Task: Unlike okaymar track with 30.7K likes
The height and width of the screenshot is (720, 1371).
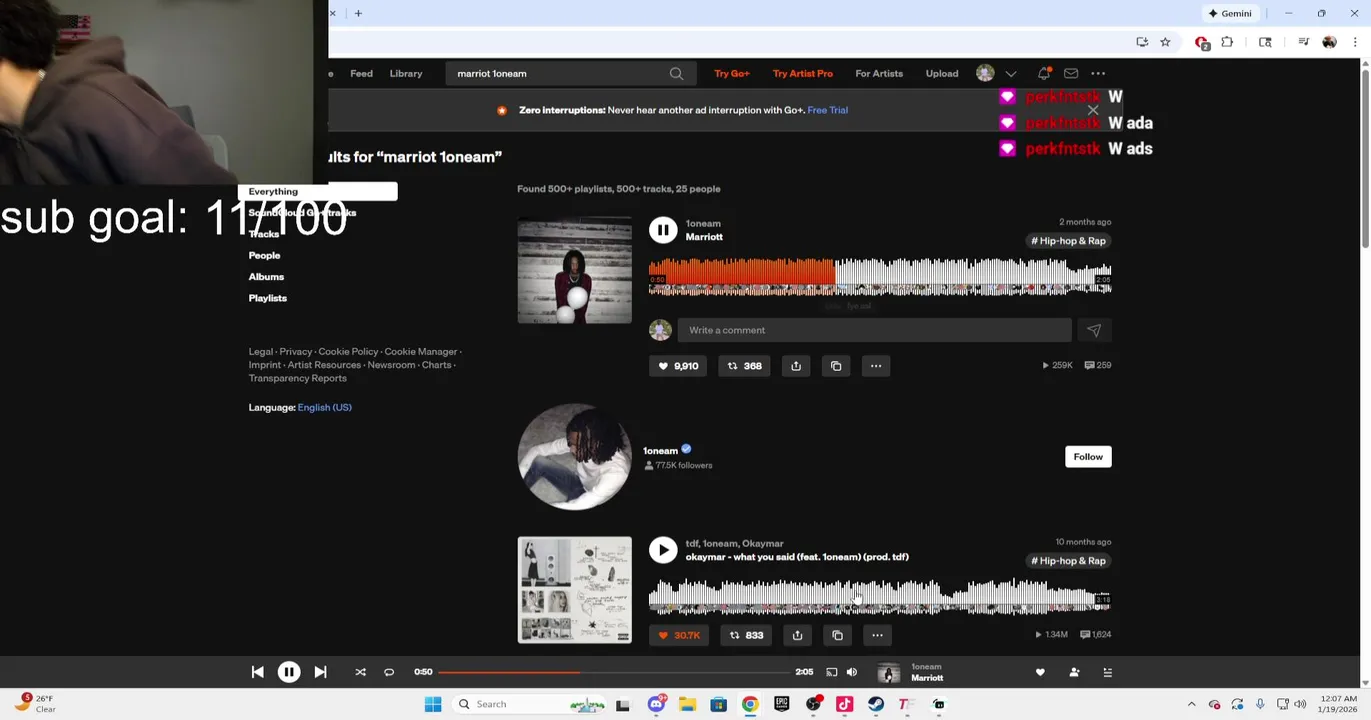Action: (679, 635)
